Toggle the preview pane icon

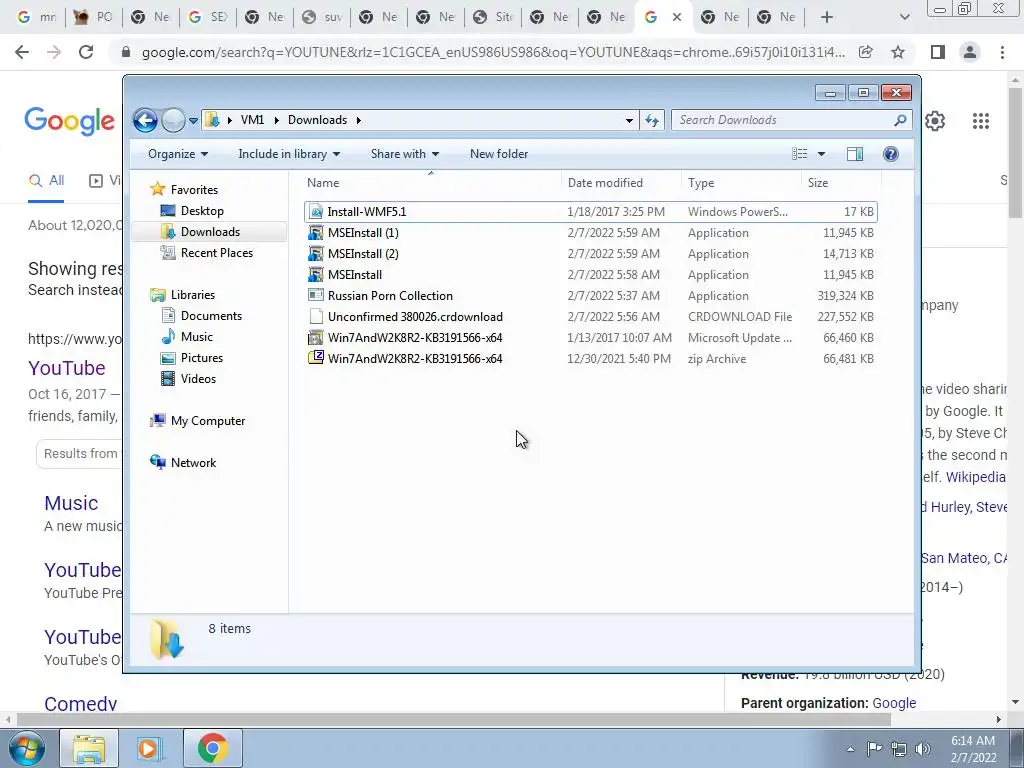[854, 154]
